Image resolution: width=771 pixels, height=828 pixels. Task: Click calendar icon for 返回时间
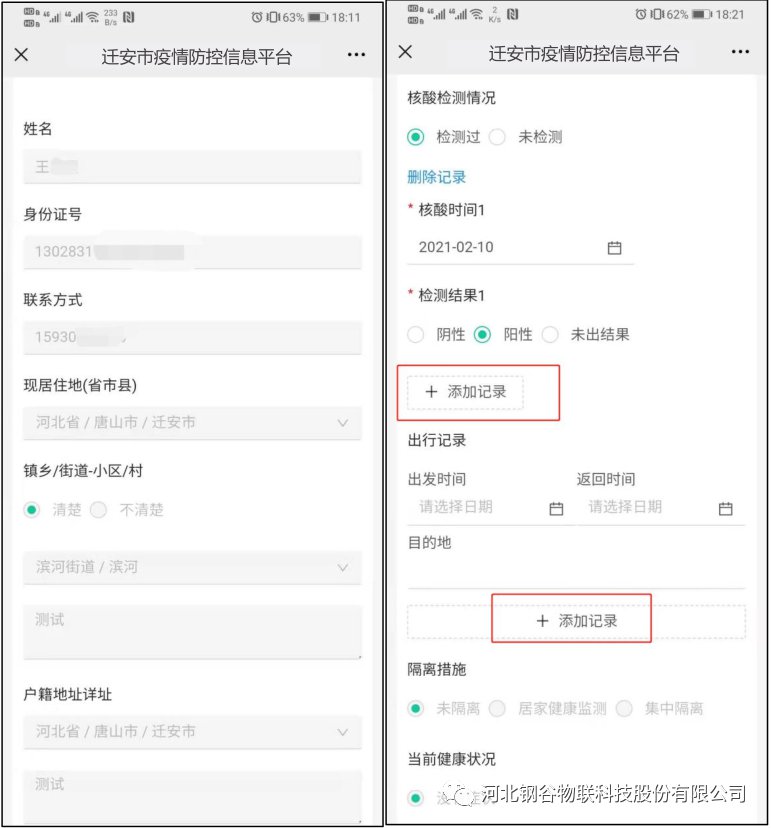tap(726, 509)
